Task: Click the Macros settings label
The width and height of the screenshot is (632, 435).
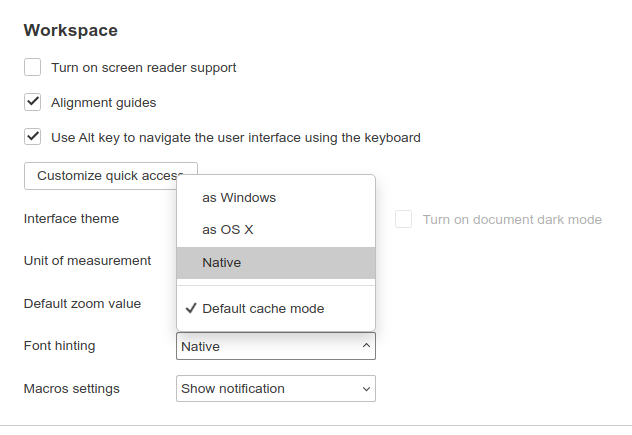Action: [71, 389]
